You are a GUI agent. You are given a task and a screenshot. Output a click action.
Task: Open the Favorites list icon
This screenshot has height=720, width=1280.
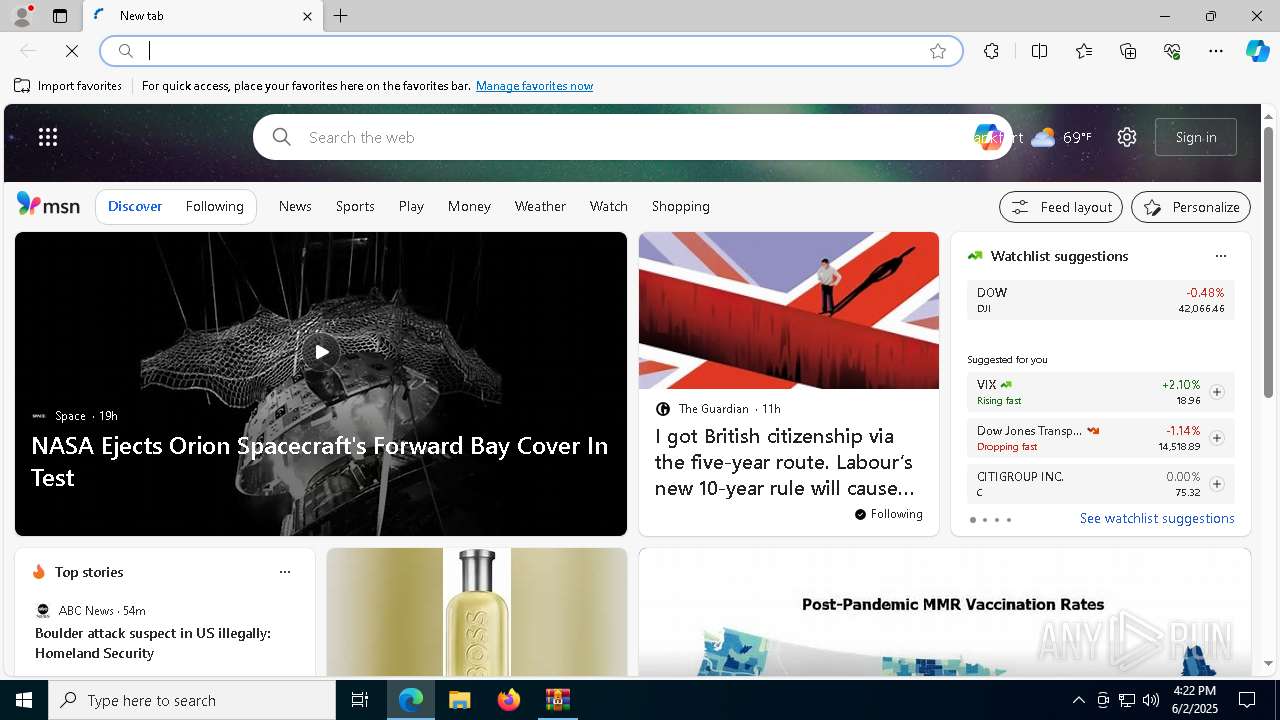[1084, 51]
